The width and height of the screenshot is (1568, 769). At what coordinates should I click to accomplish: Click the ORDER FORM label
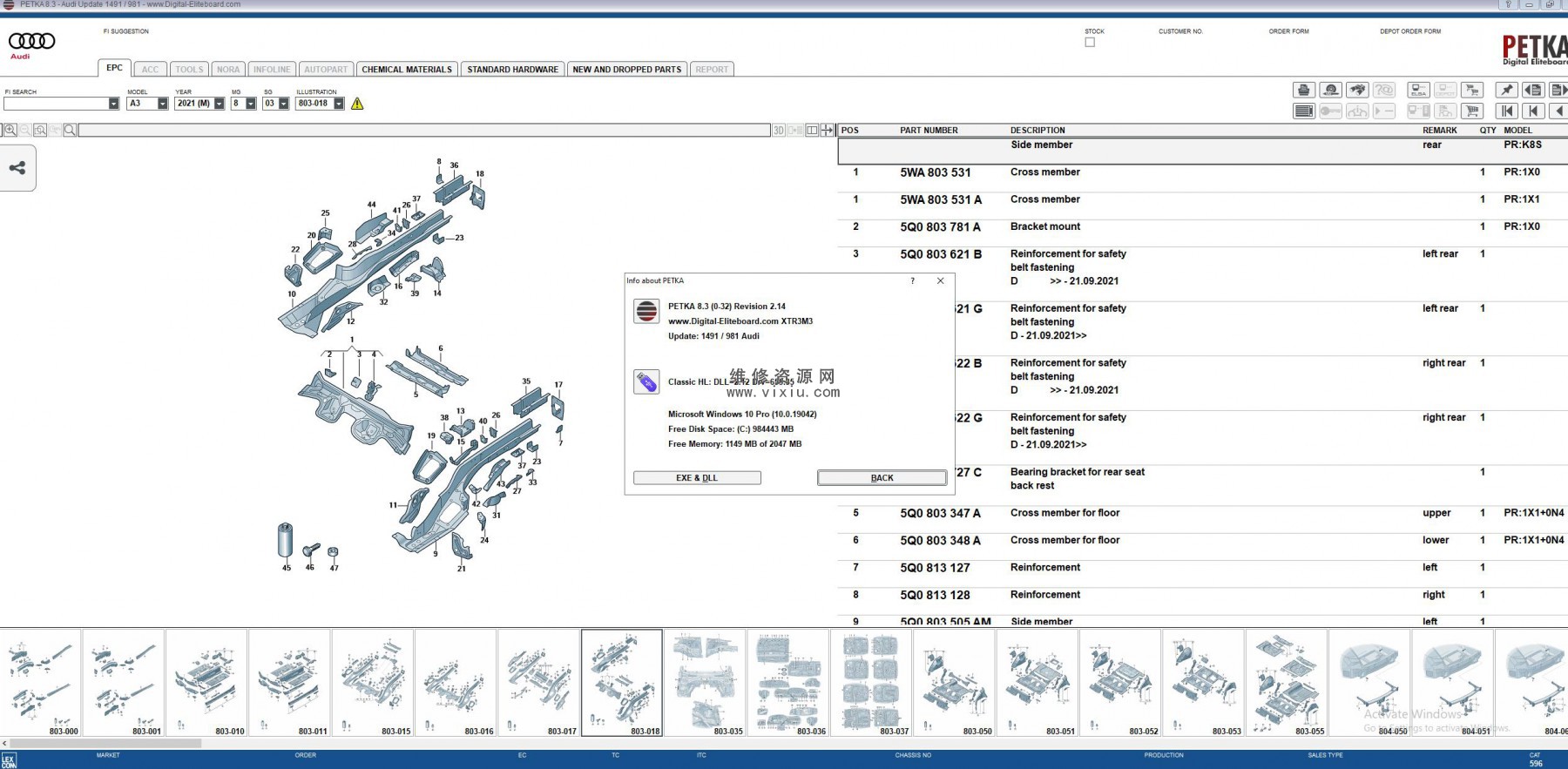pyautogui.click(x=1288, y=31)
